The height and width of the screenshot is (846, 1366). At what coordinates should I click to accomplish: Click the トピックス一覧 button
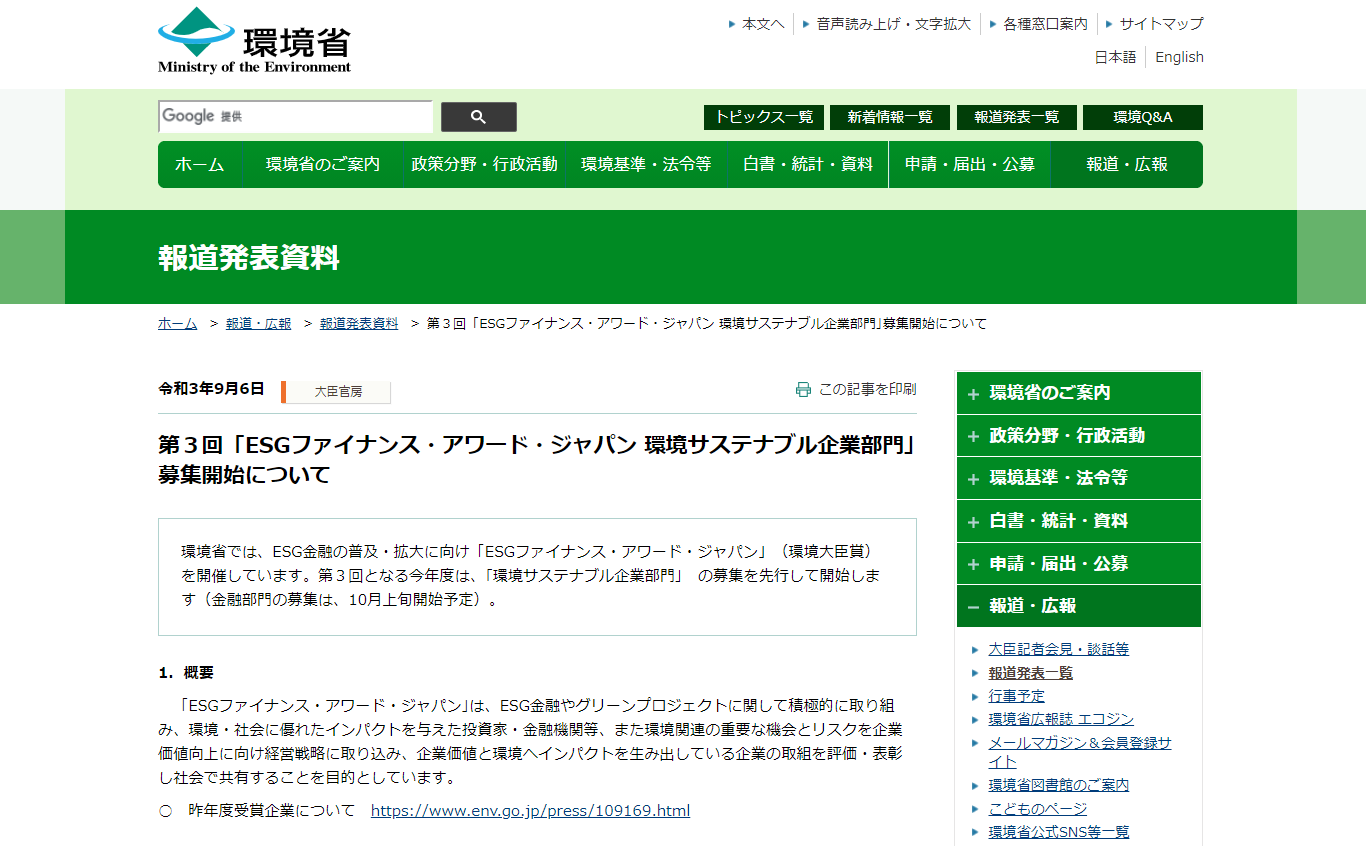(764, 117)
